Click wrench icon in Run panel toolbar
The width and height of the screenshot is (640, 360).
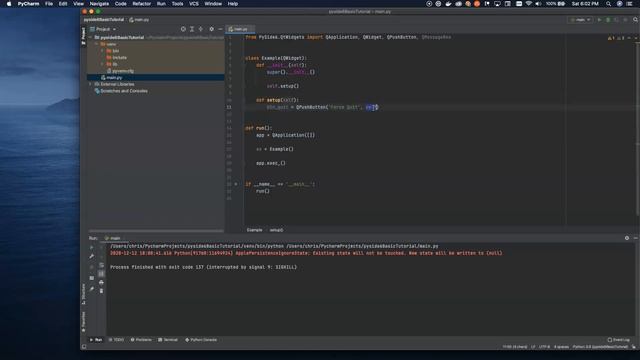[x=91, y=256]
